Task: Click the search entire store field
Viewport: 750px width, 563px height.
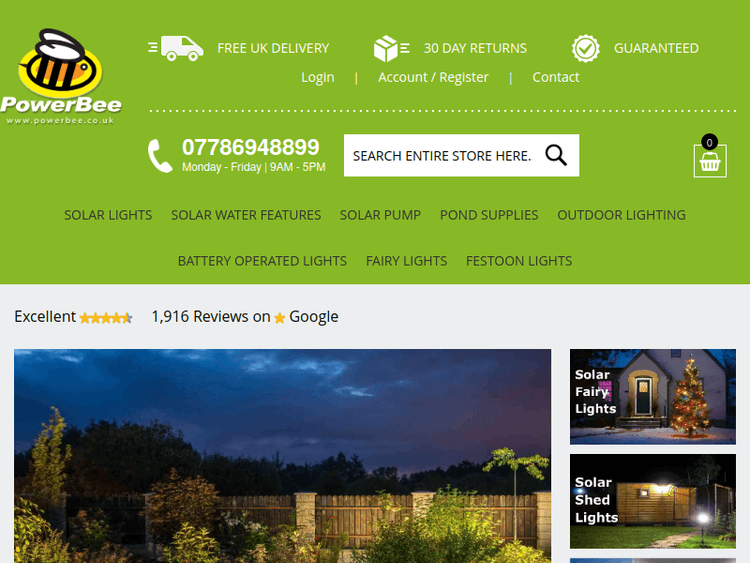Action: point(462,155)
